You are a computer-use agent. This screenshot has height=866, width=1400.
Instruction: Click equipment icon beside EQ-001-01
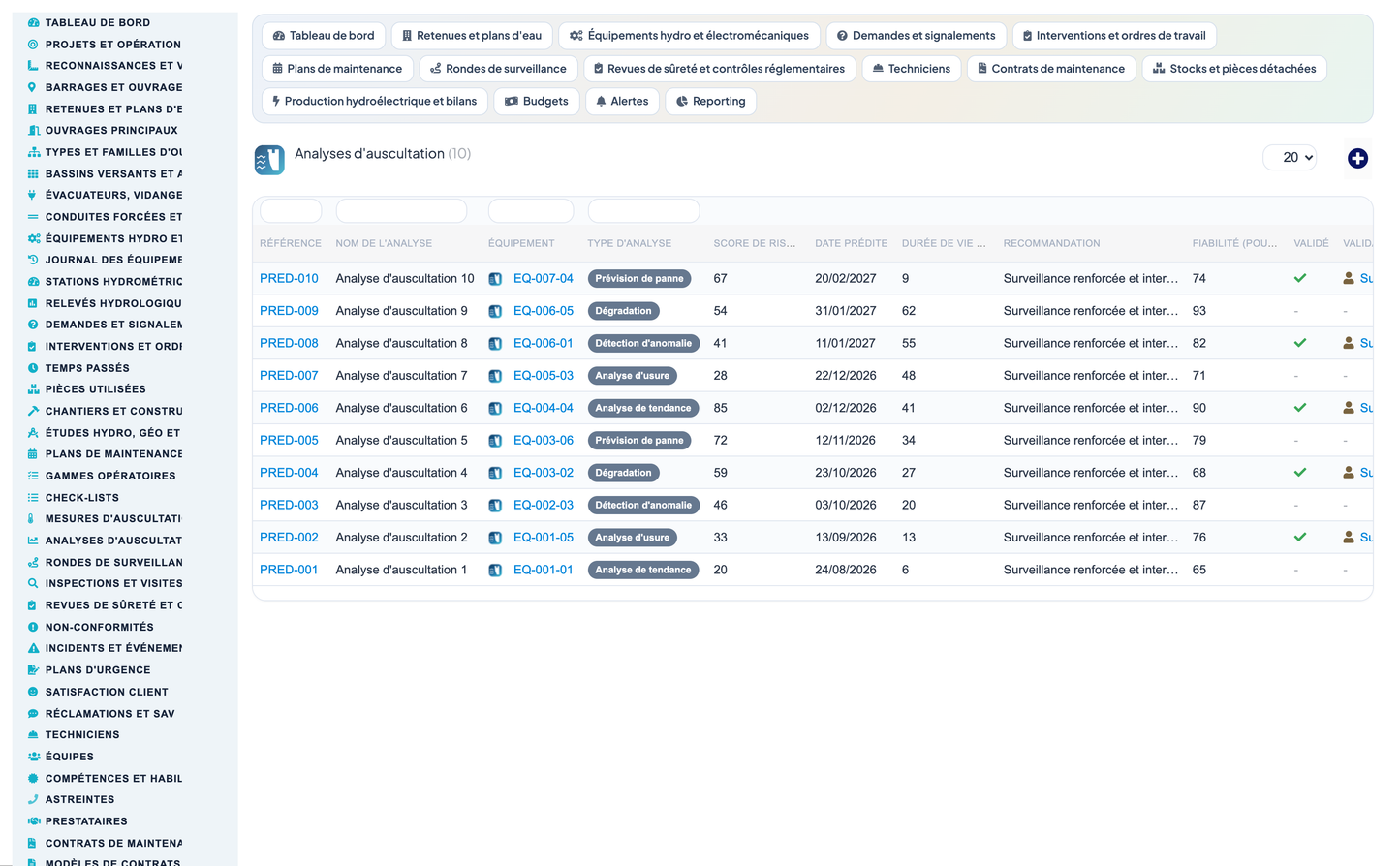click(495, 571)
